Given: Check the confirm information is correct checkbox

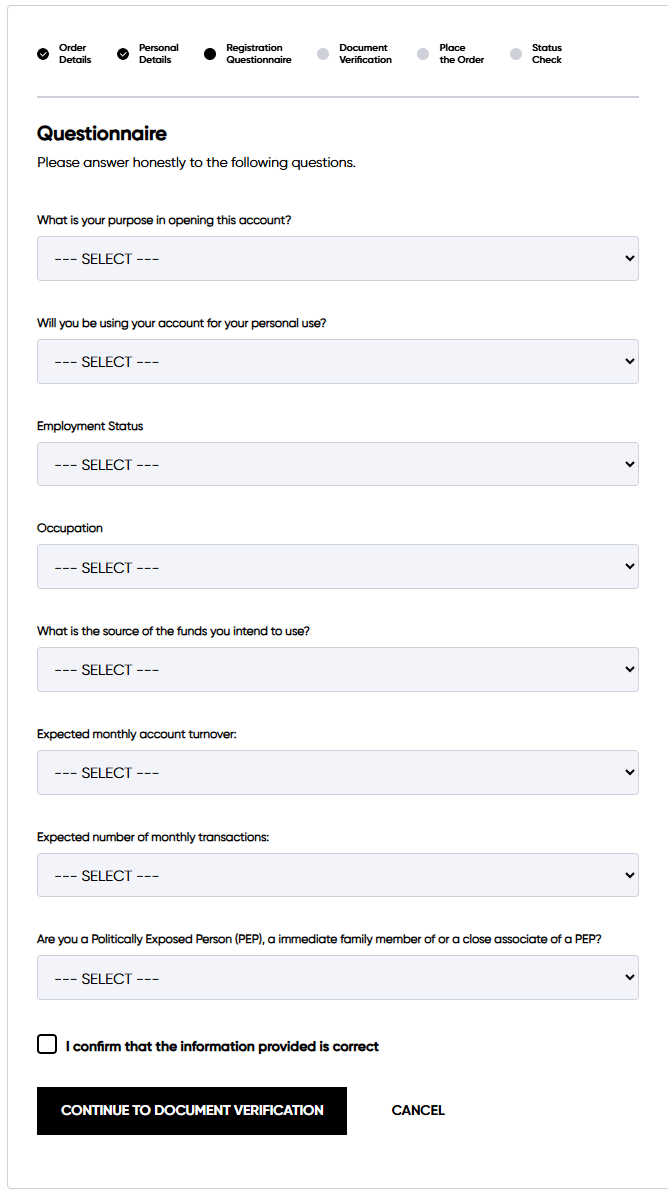Looking at the screenshot, I should point(47,1045).
